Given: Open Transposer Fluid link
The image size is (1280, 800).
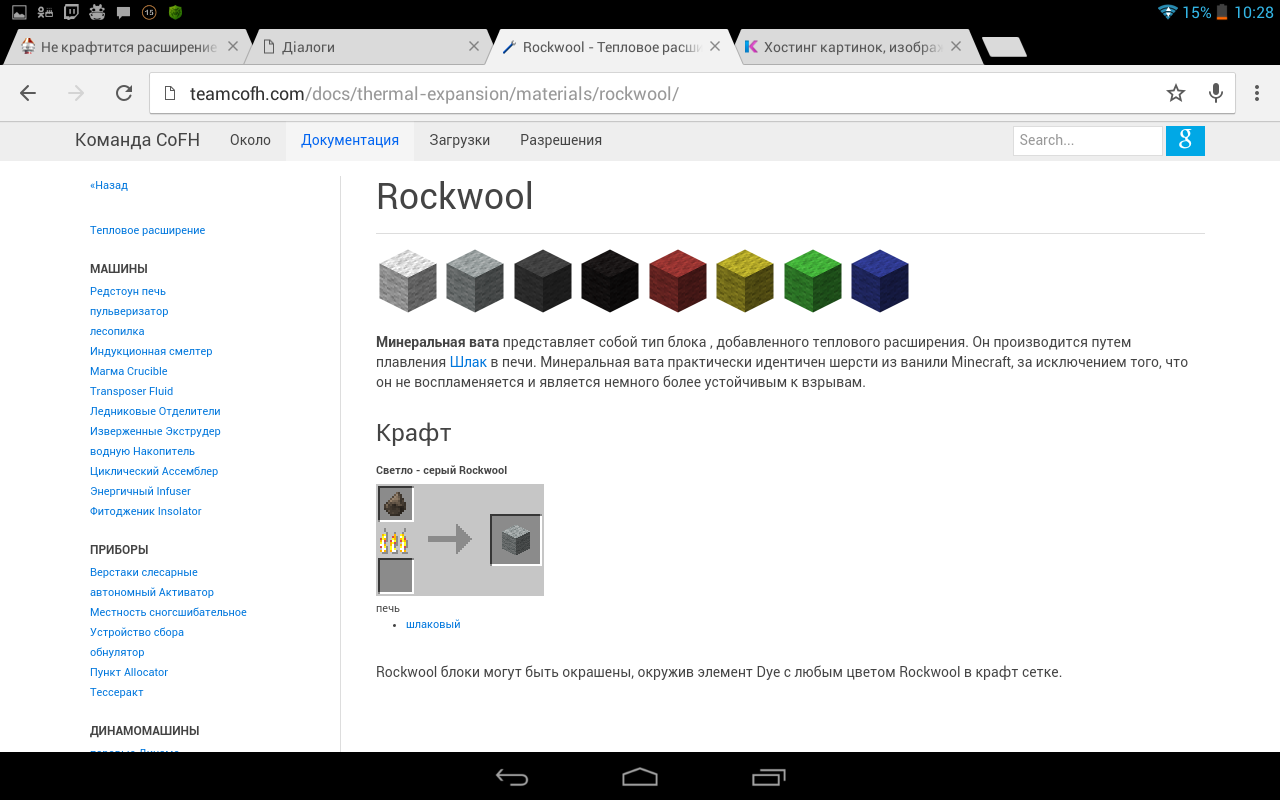Looking at the screenshot, I should coord(131,391).
